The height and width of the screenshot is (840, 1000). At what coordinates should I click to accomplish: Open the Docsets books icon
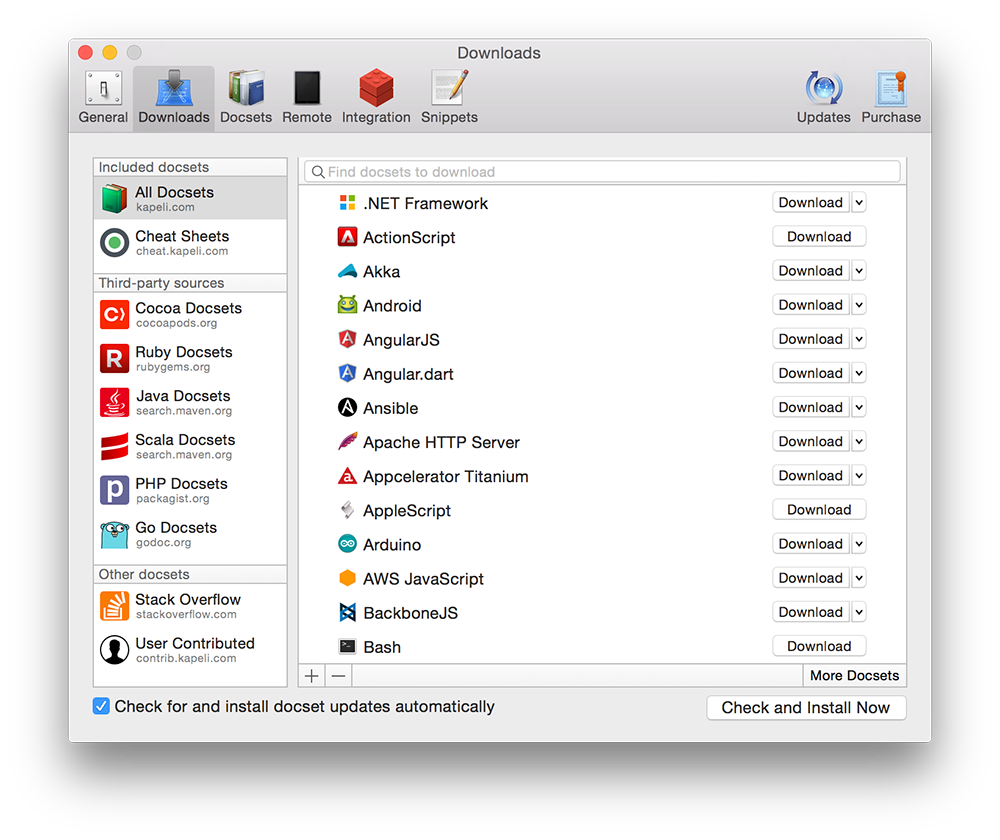click(x=246, y=88)
